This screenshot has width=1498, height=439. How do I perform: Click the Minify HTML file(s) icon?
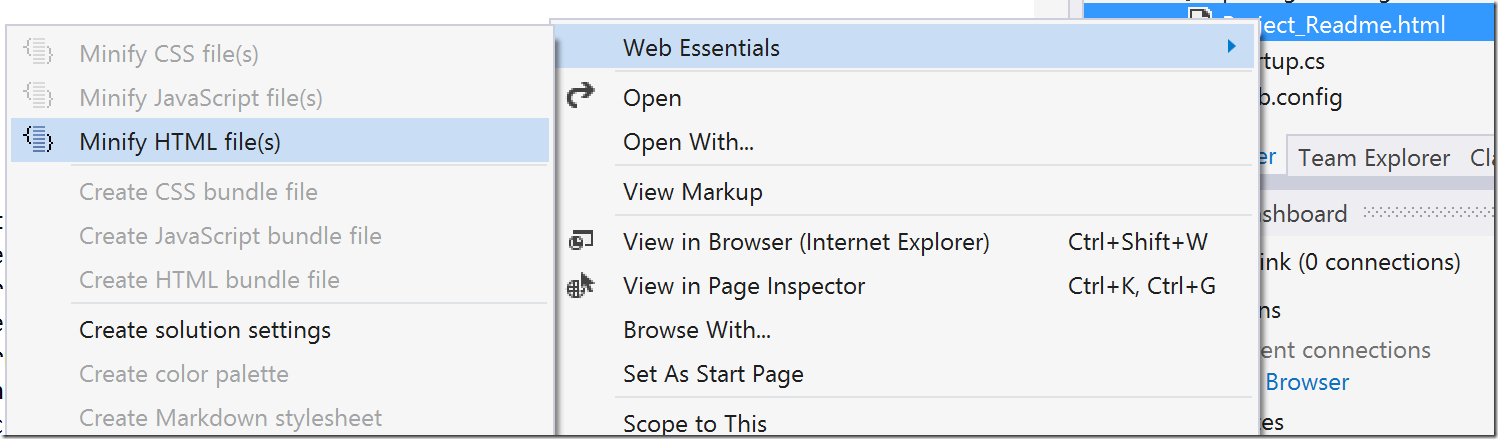click(38, 141)
